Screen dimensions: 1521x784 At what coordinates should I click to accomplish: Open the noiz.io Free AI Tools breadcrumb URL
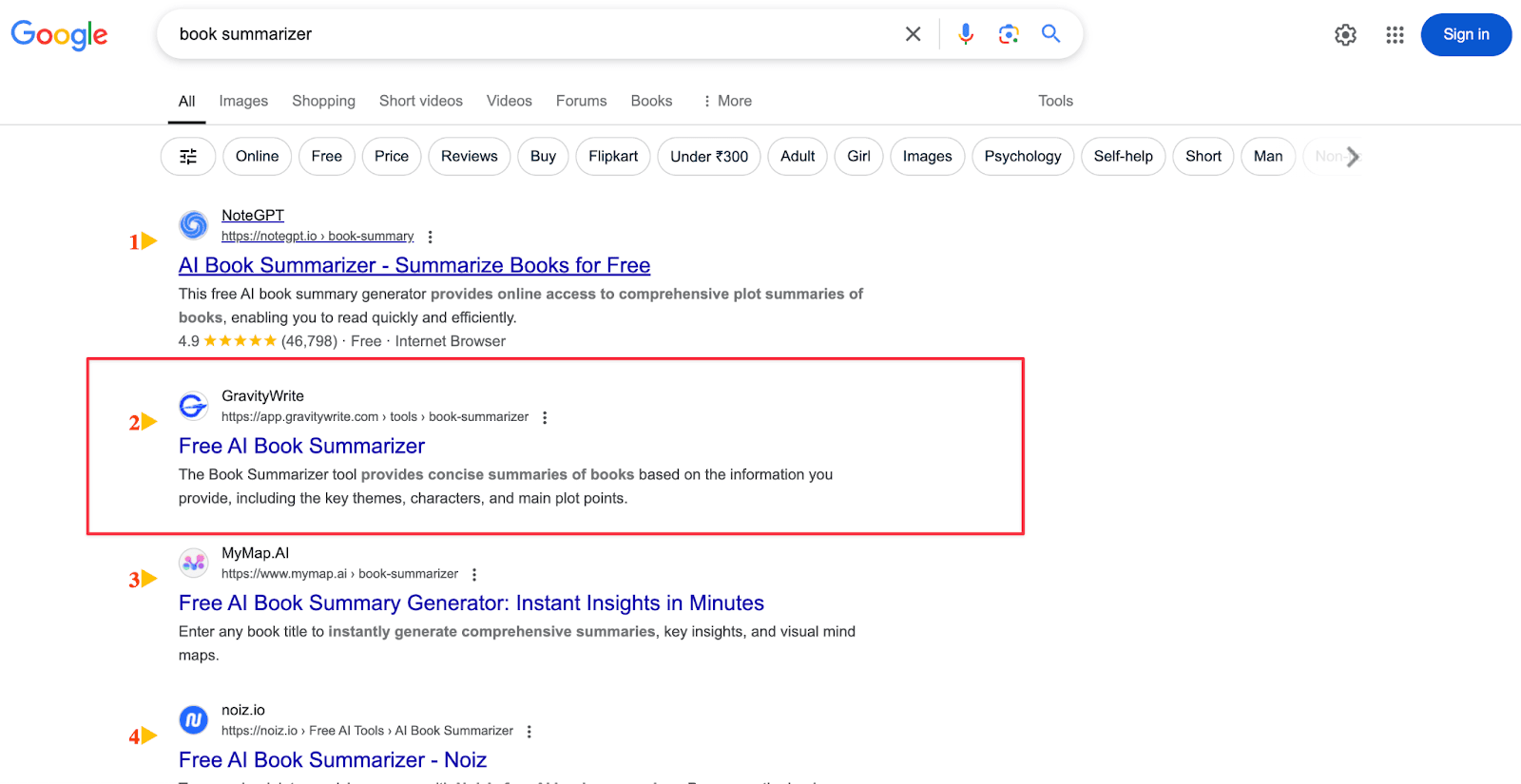pos(367,731)
